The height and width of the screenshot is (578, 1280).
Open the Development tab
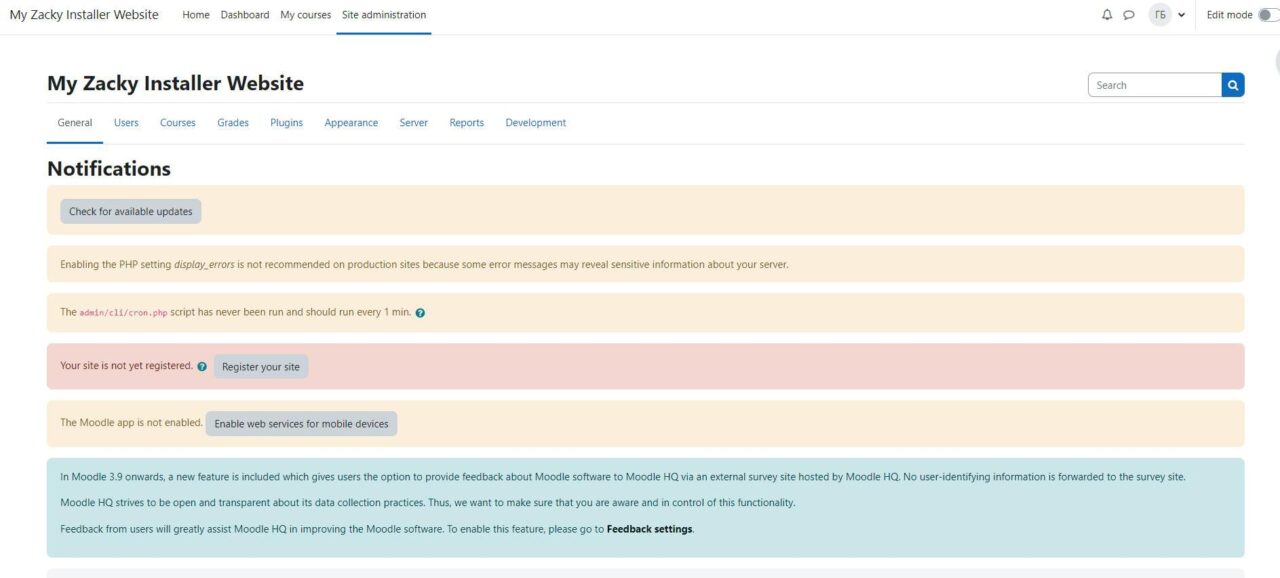(x=535, y=122)
